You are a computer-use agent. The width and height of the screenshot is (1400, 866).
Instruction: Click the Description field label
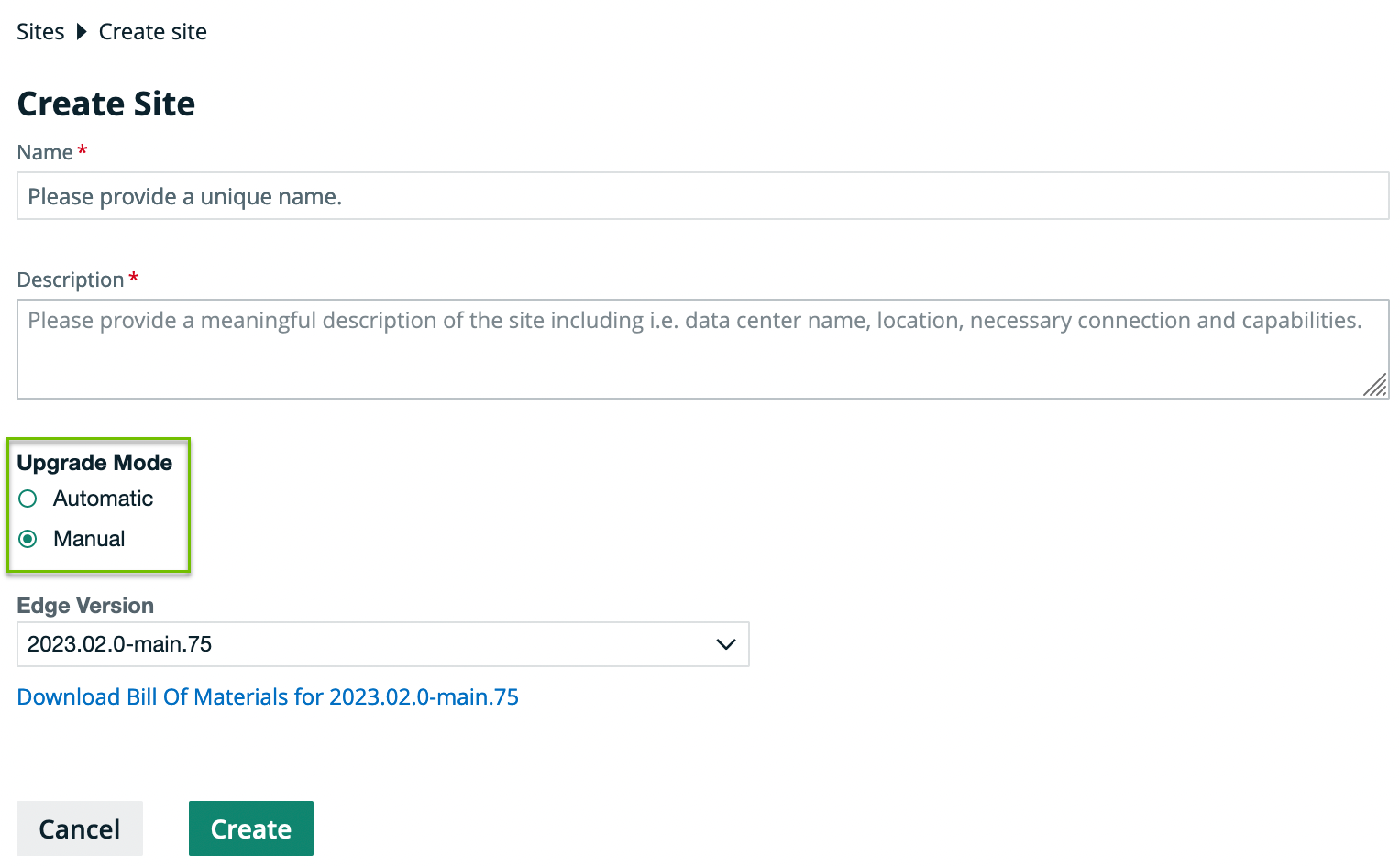(71, 280)
